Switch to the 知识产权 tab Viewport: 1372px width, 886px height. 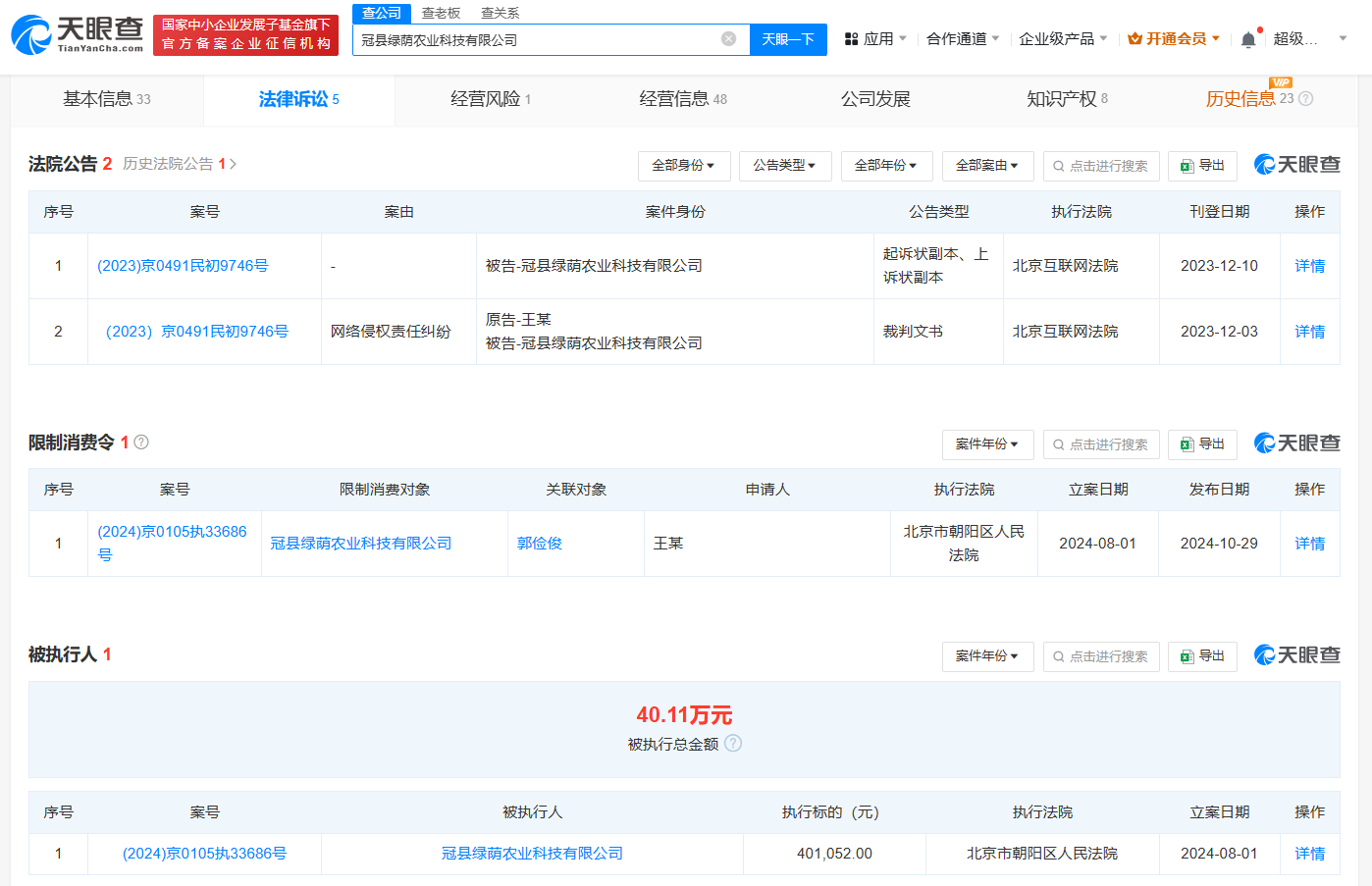tap(1068, 99)
